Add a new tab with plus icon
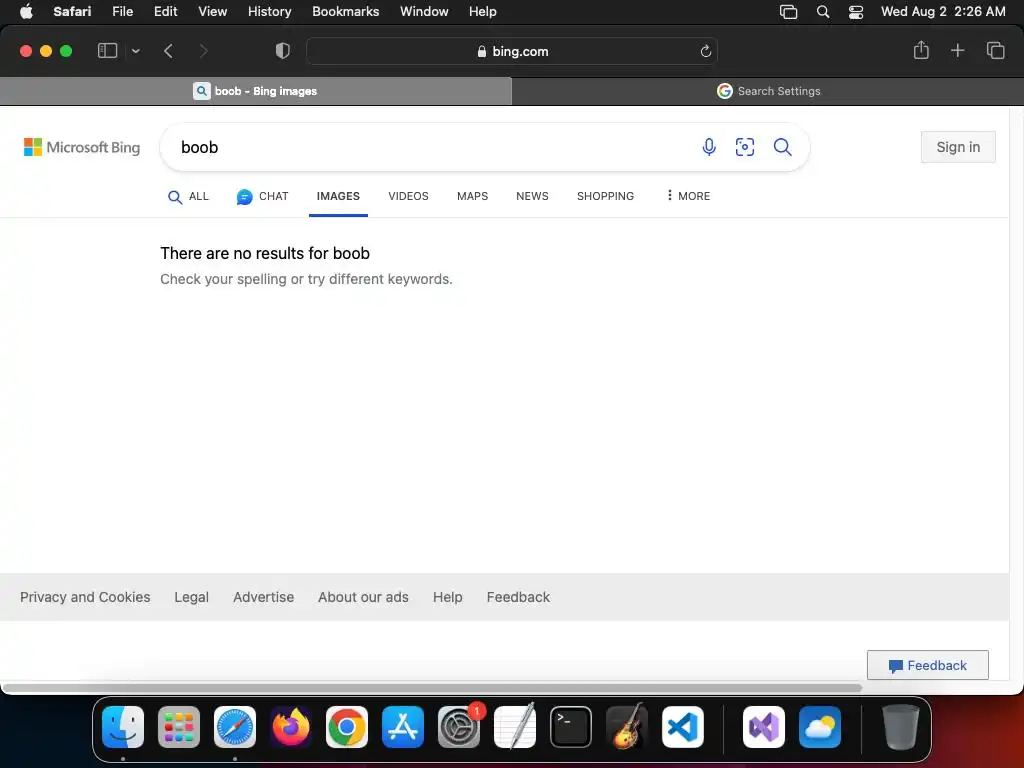The width and height of the screenshot is (1024, 768). (957, 50)
